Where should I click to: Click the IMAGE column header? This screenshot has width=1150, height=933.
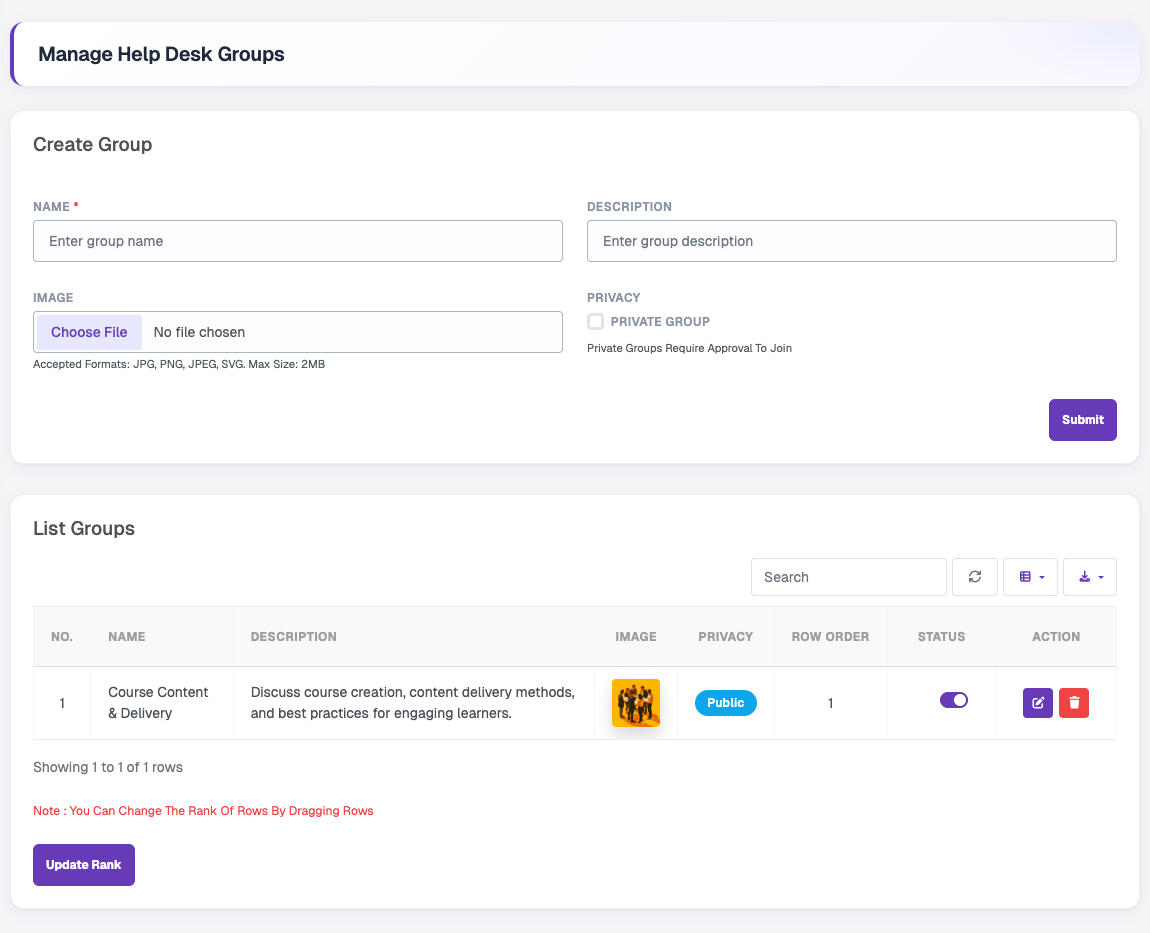(x=636, y=637)
